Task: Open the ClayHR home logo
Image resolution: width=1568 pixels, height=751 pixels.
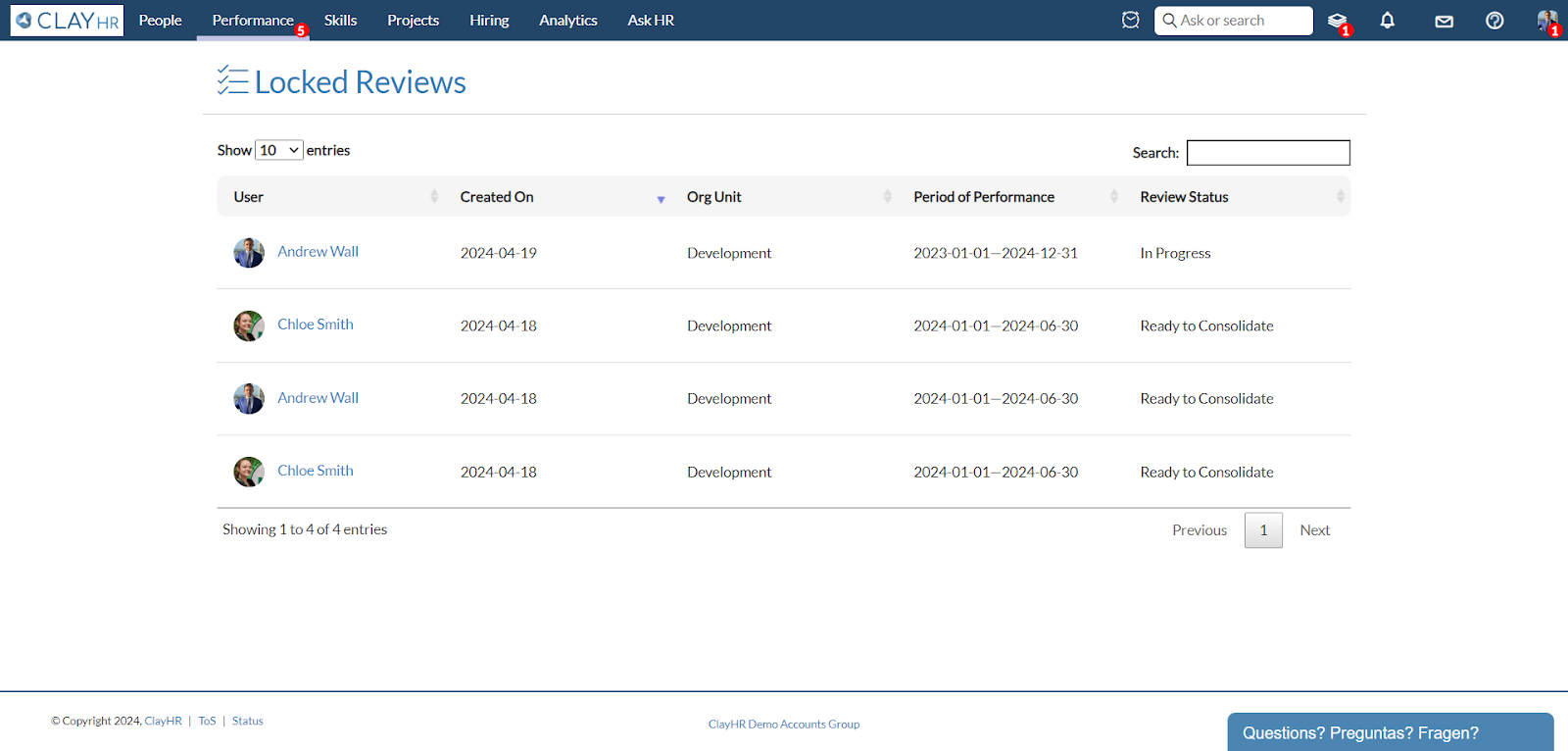Action: click(x=67, y=21)
